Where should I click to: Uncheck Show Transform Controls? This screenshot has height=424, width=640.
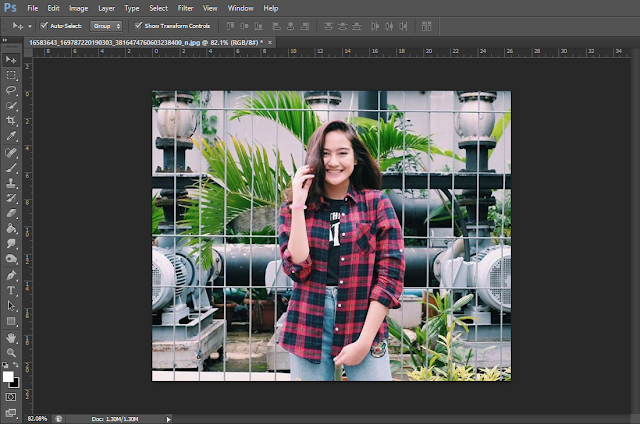139,25
